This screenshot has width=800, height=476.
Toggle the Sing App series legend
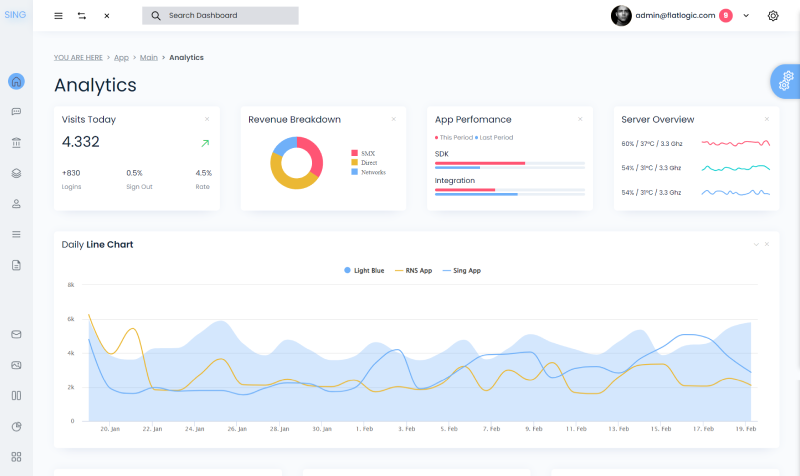click(x=462, y=270)
